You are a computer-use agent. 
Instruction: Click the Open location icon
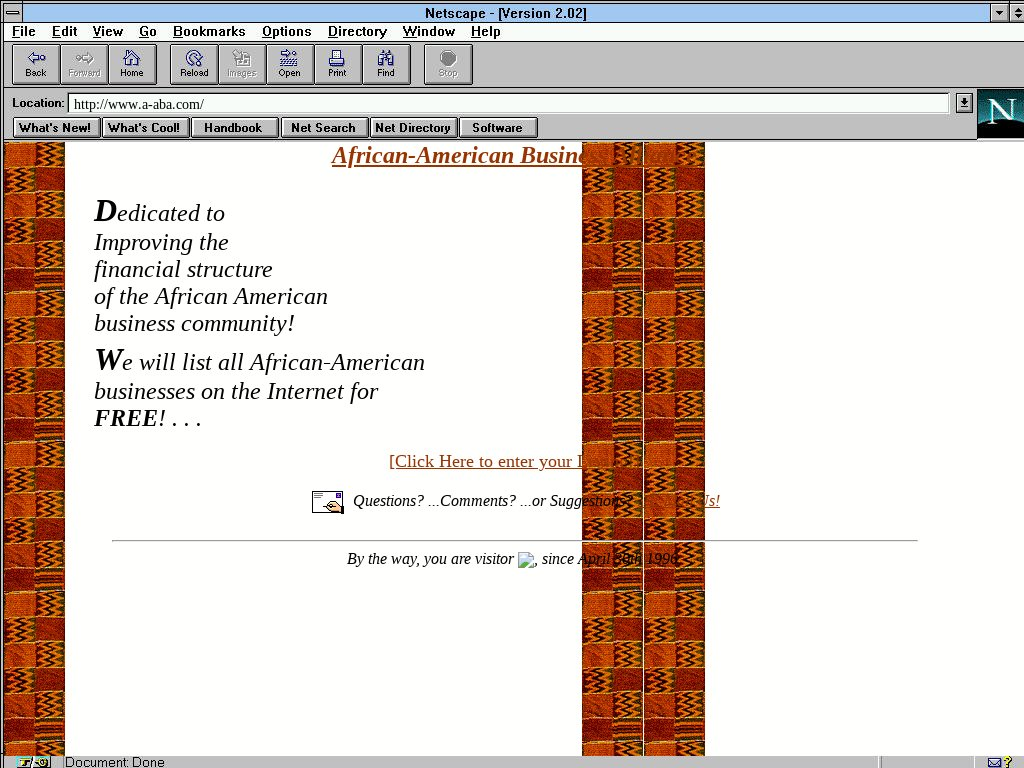click(x=289, y=64)
